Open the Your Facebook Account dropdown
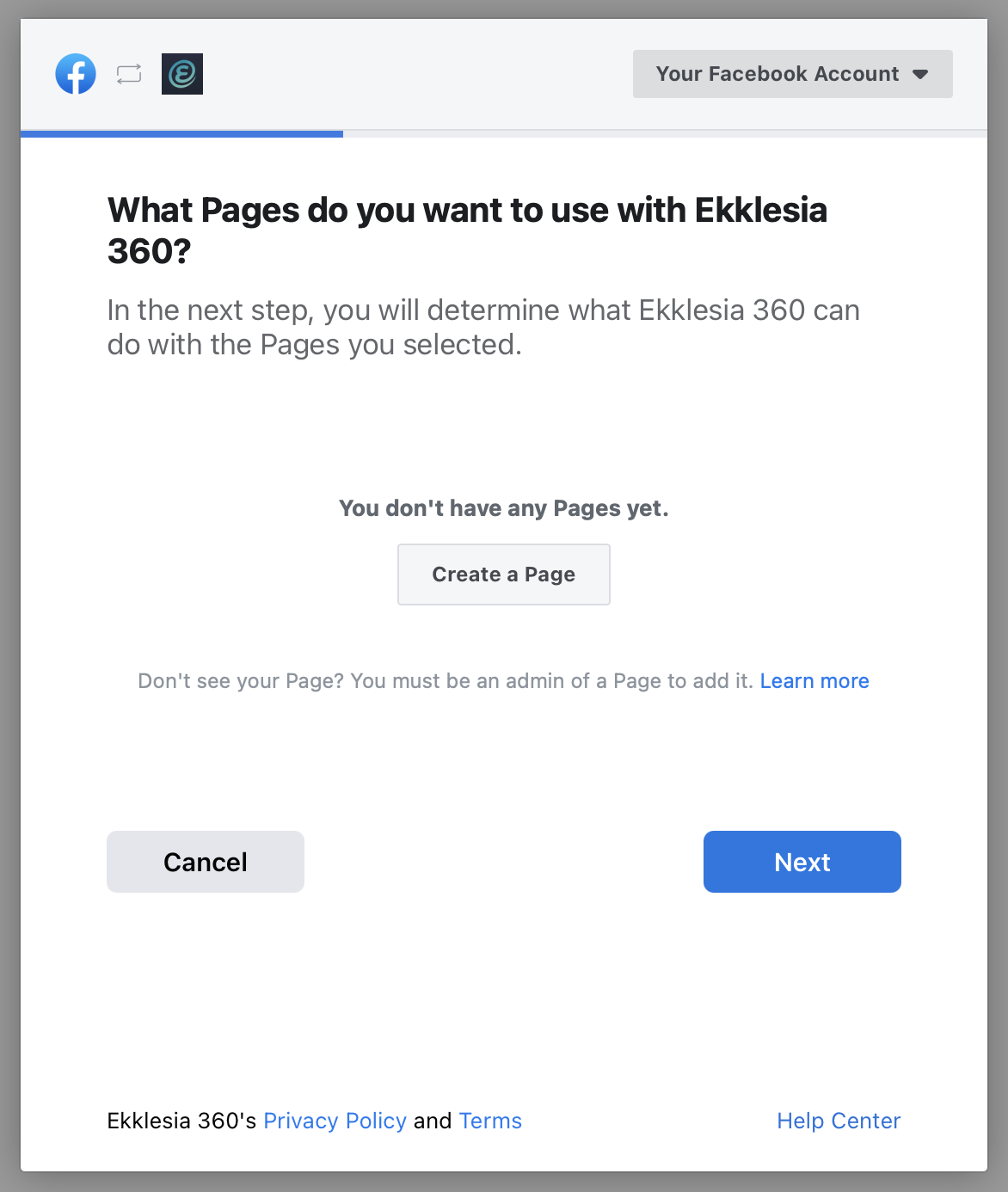This screenshot has height=1192, width=1008. [777, 74]
